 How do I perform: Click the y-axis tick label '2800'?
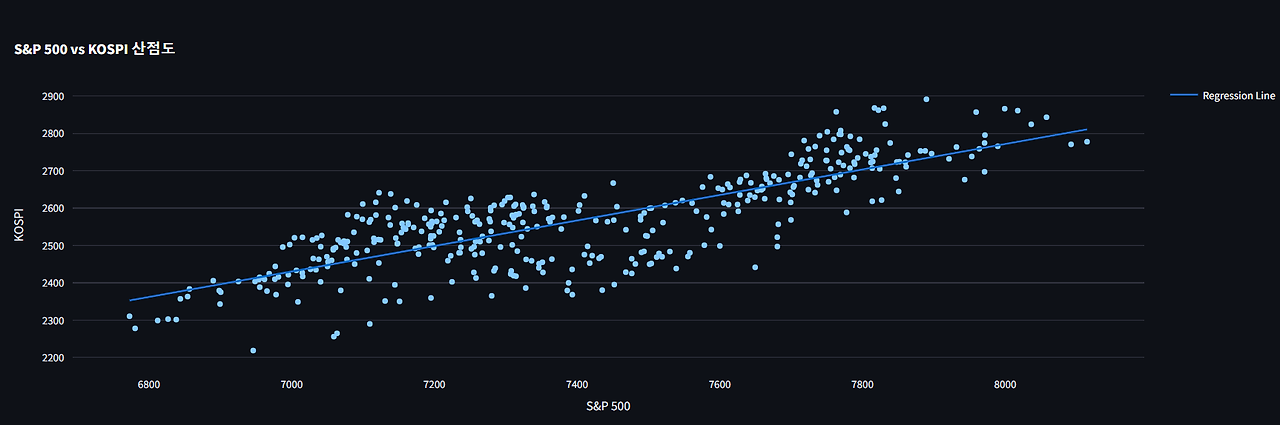(53, 133)
